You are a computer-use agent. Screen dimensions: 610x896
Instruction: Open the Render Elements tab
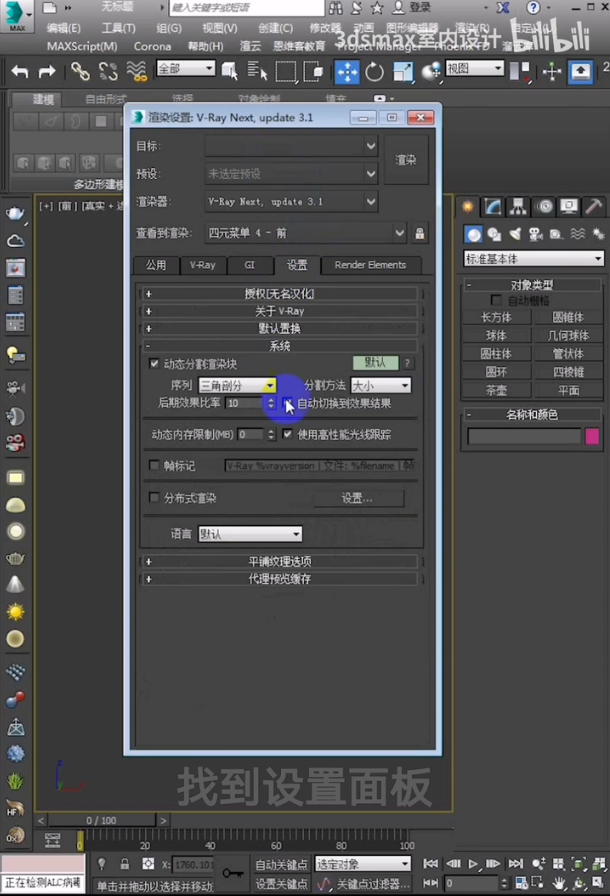click(x=370, y=265)
